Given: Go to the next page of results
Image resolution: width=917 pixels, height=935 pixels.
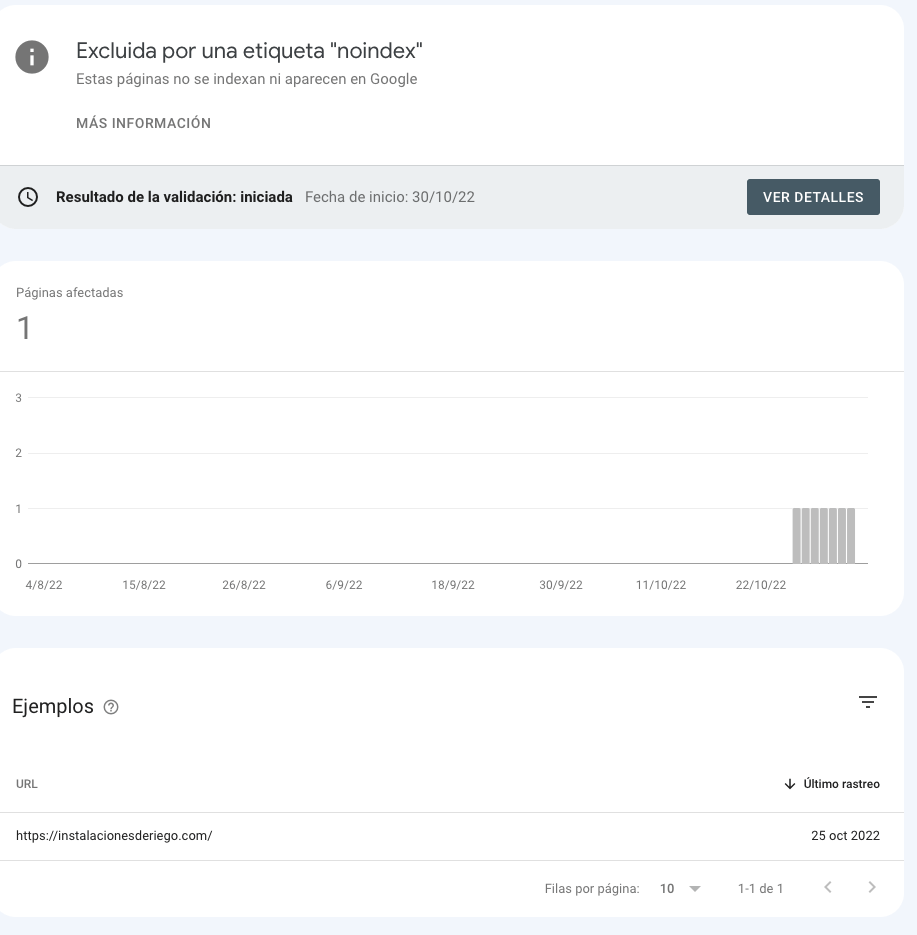Looking at the screenshot, I should [872, 887].
